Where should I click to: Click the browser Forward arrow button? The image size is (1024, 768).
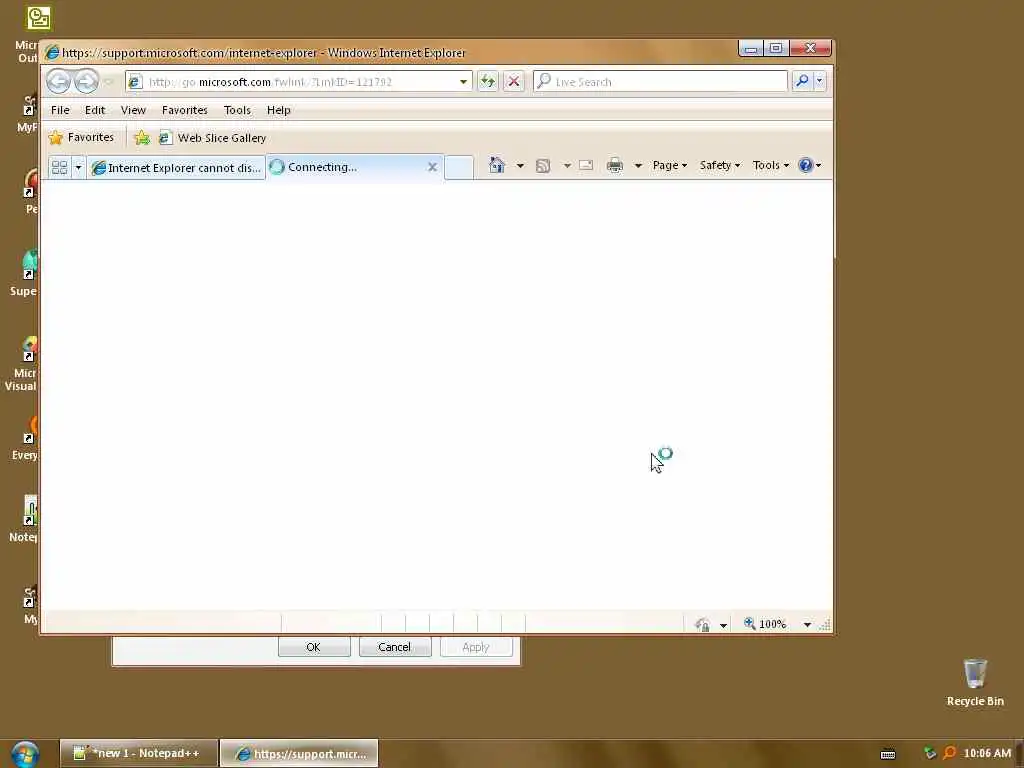point(86,82)
